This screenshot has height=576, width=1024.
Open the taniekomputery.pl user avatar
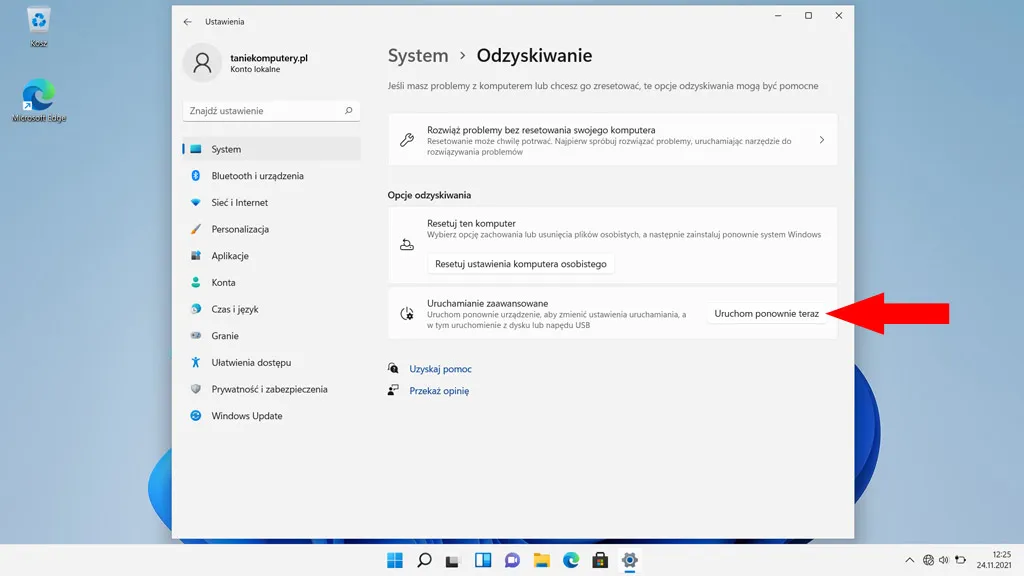pos(202,63)
